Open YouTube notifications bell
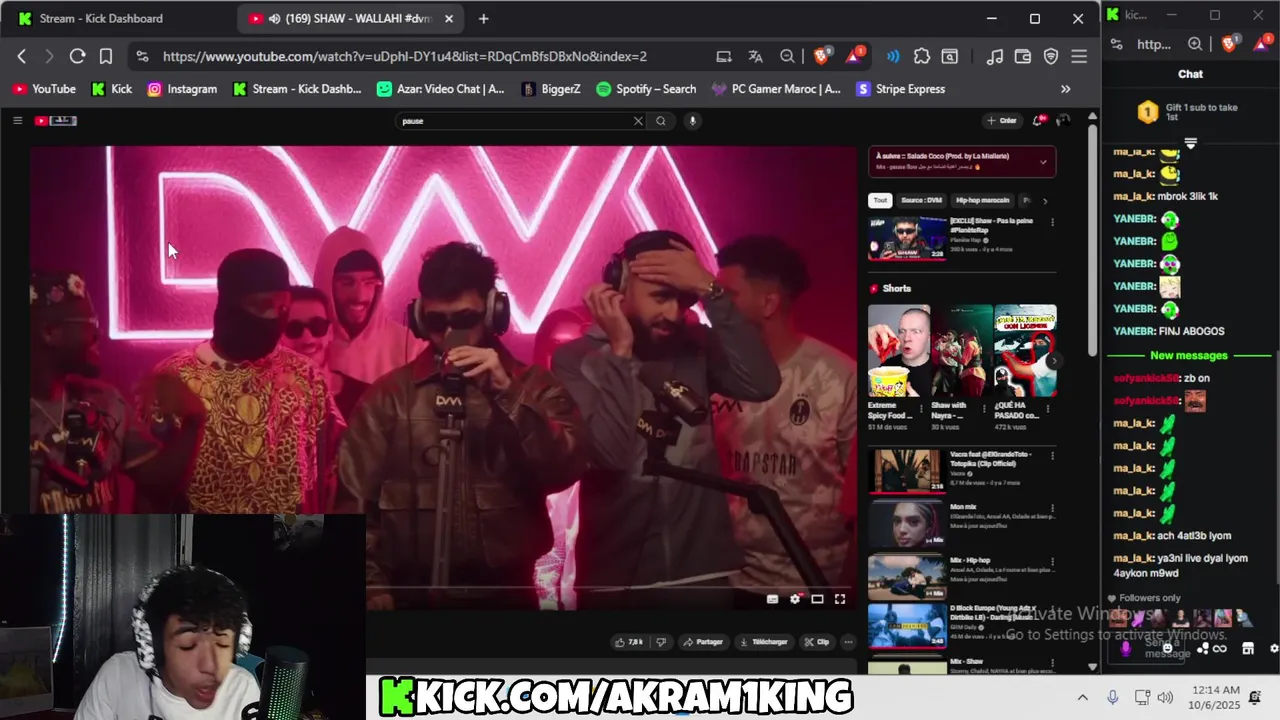 (1038, 120)
